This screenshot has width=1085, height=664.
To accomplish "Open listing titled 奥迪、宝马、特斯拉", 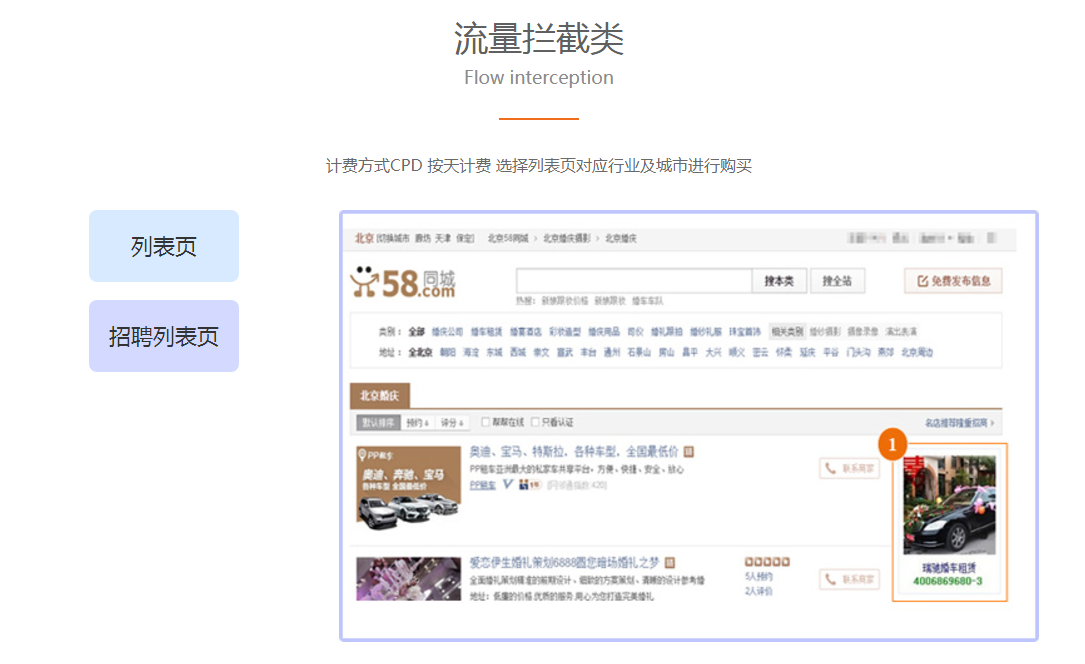I will click(574, 452).
